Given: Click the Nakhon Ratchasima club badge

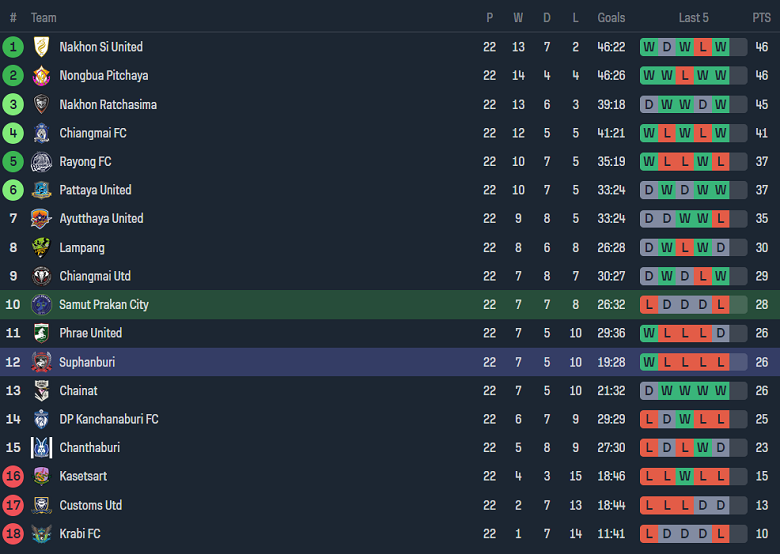Looking at the screenshot, I should [41, 104].
